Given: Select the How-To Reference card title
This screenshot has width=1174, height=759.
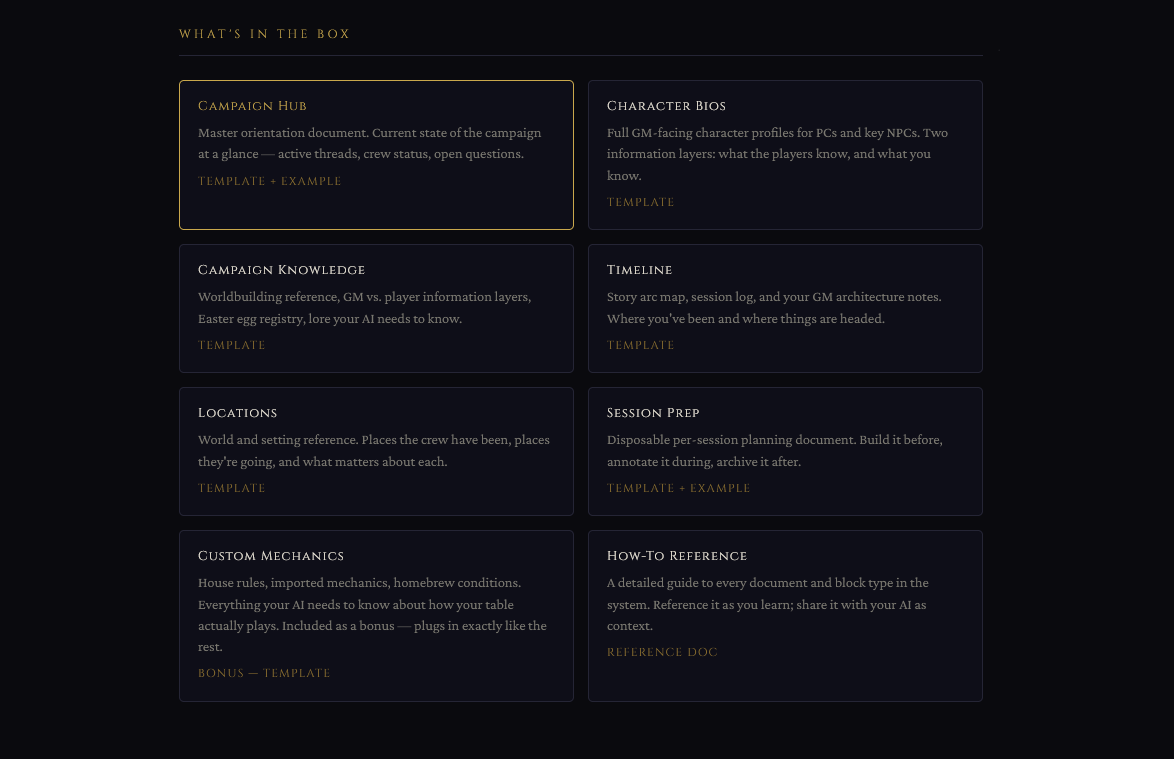Looking at the screenshot, I should (x=676, y=556).
